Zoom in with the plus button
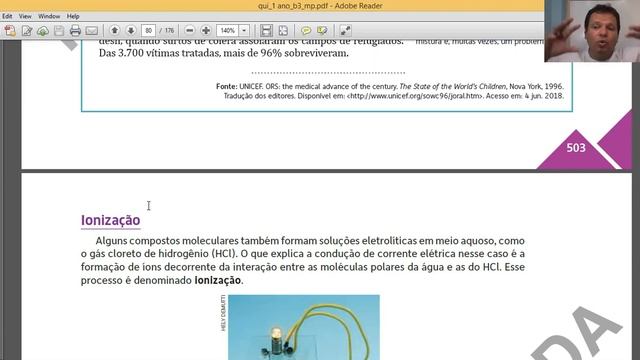 [206, 30]
